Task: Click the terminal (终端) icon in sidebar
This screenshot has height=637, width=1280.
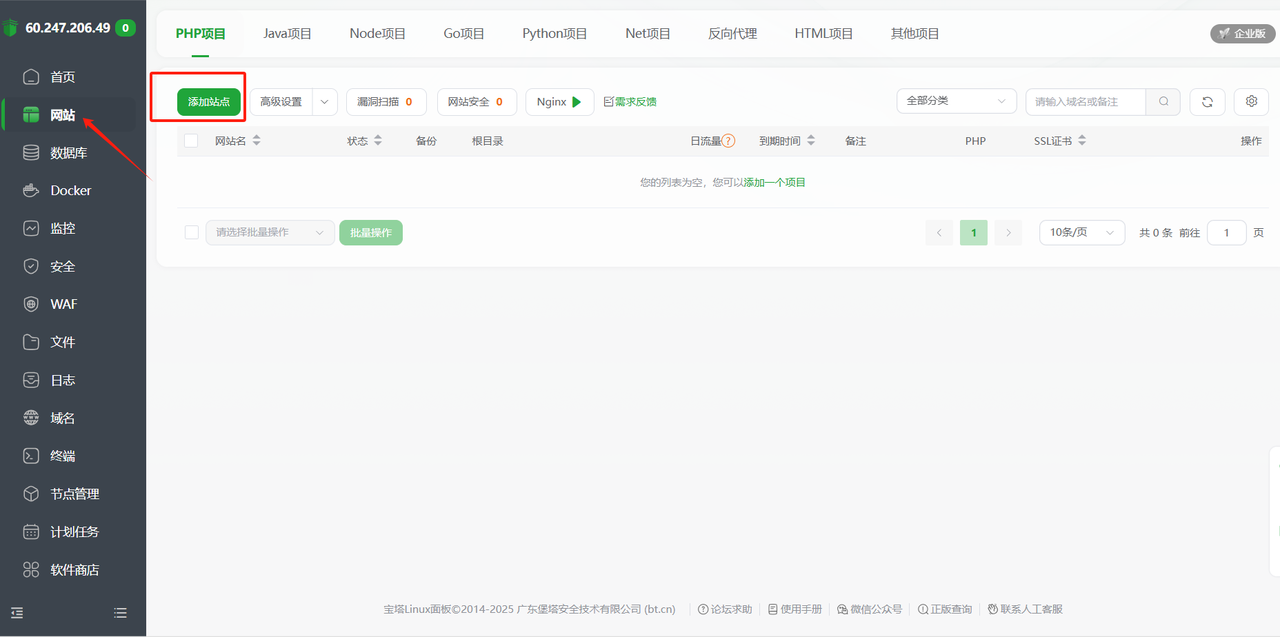Action: 31,456
